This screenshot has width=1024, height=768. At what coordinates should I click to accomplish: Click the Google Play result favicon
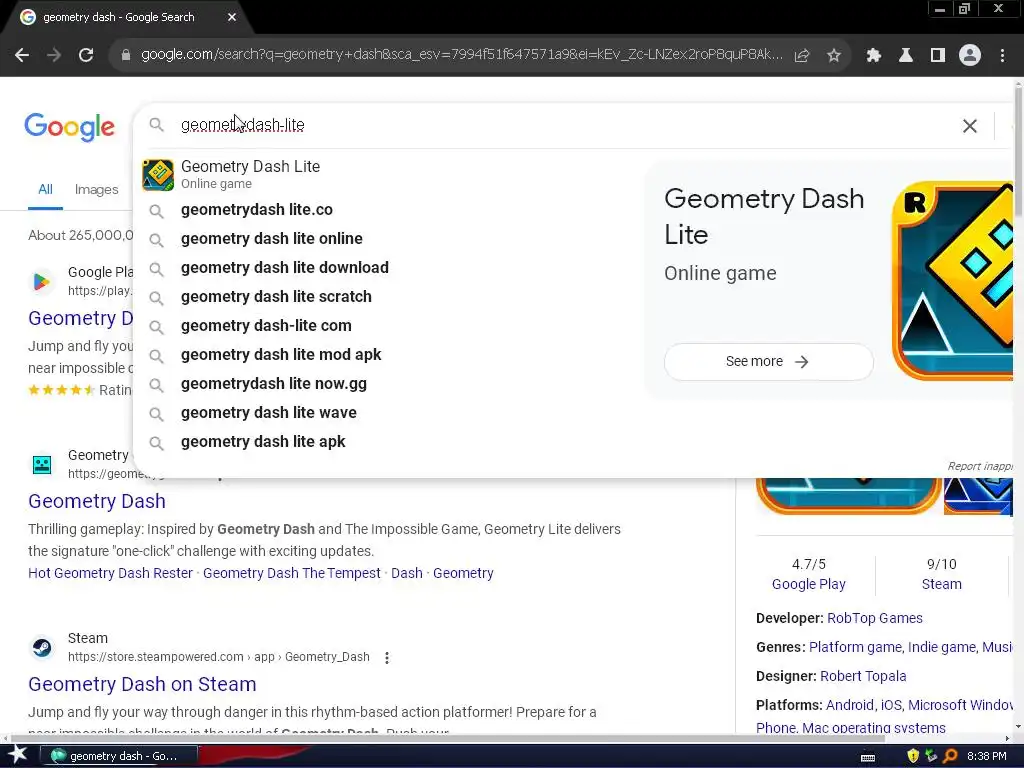click(42, 281)
